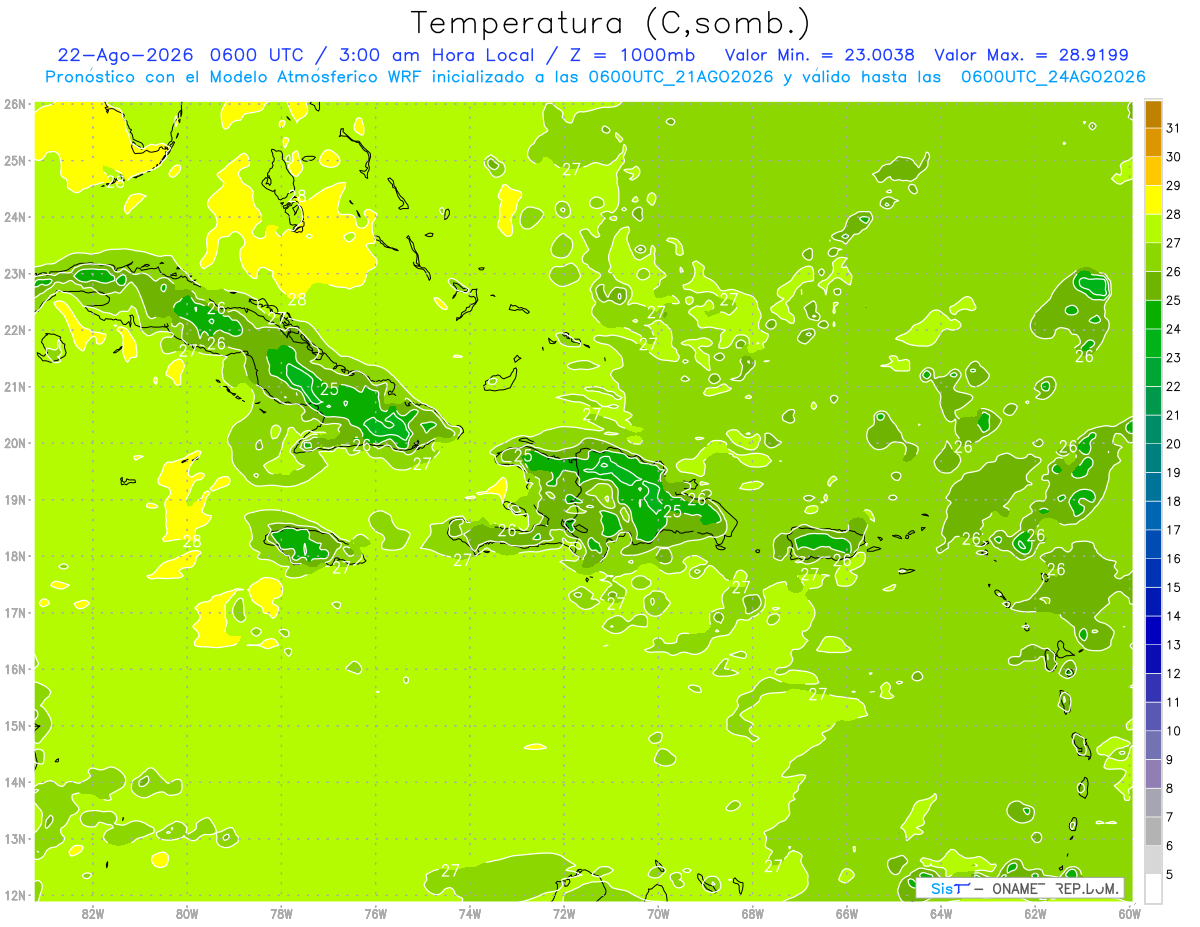1200x927 pixels.
Task: Pick the yellow legend swatch between 28 and 29
Action: click(1154, 200)
